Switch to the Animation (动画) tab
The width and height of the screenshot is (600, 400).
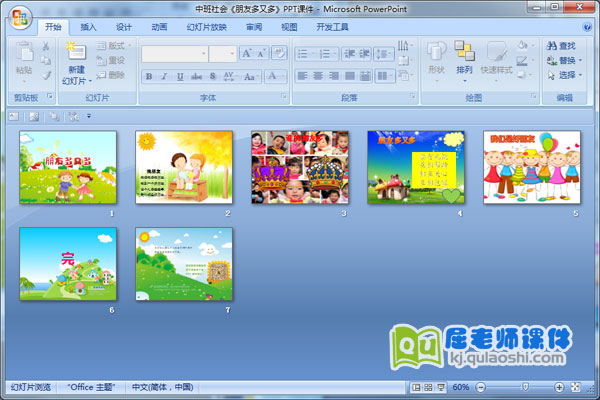pos(159,27)
